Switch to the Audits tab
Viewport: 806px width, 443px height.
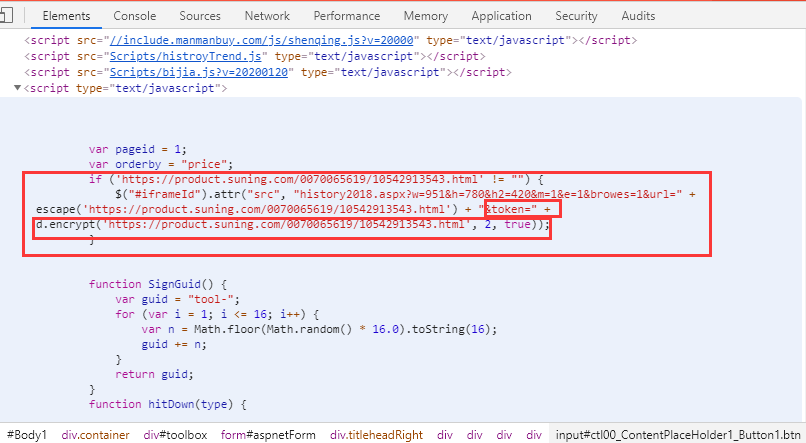(x=638, y=16)
